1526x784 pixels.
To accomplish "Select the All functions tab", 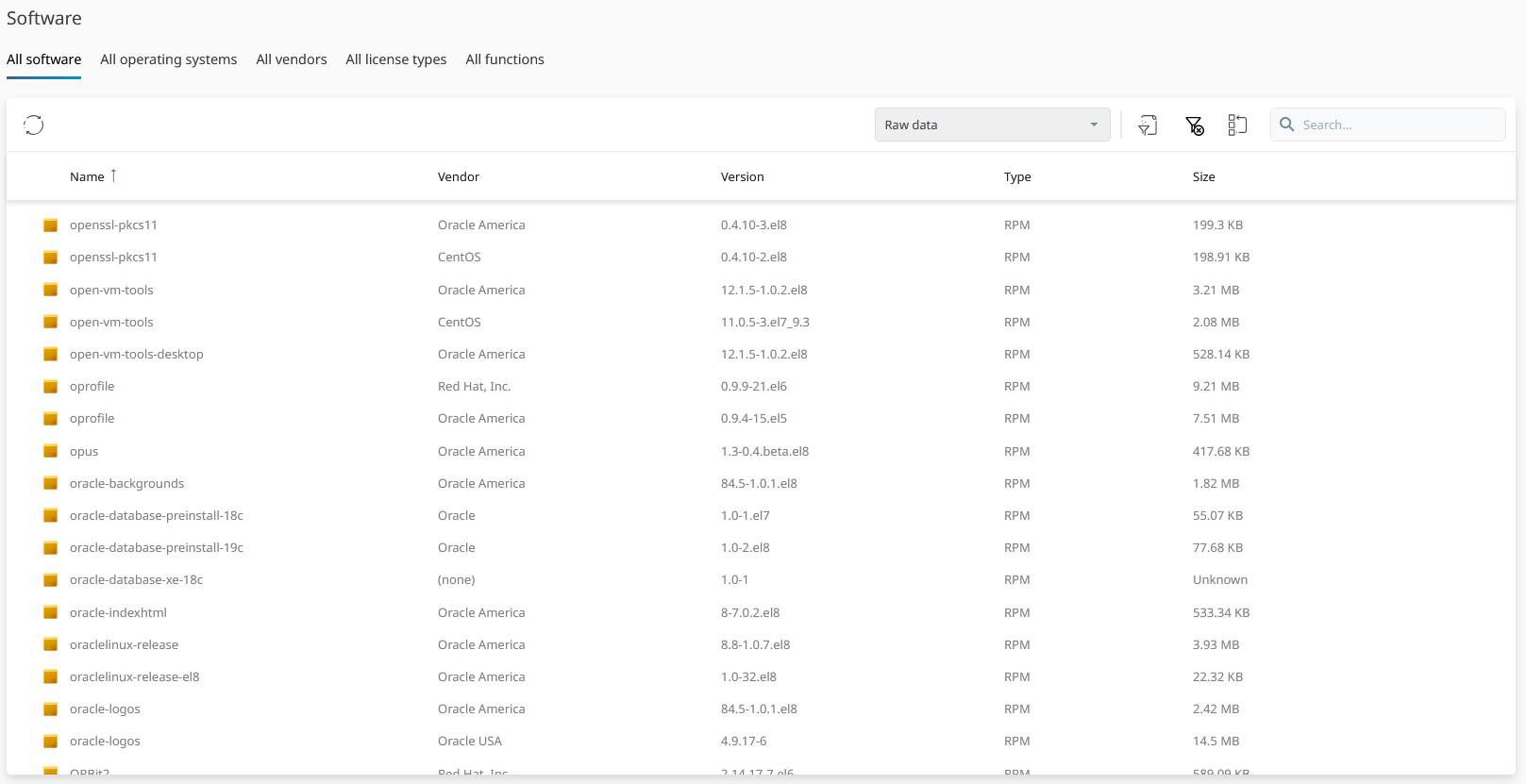I will click(505, 59).
